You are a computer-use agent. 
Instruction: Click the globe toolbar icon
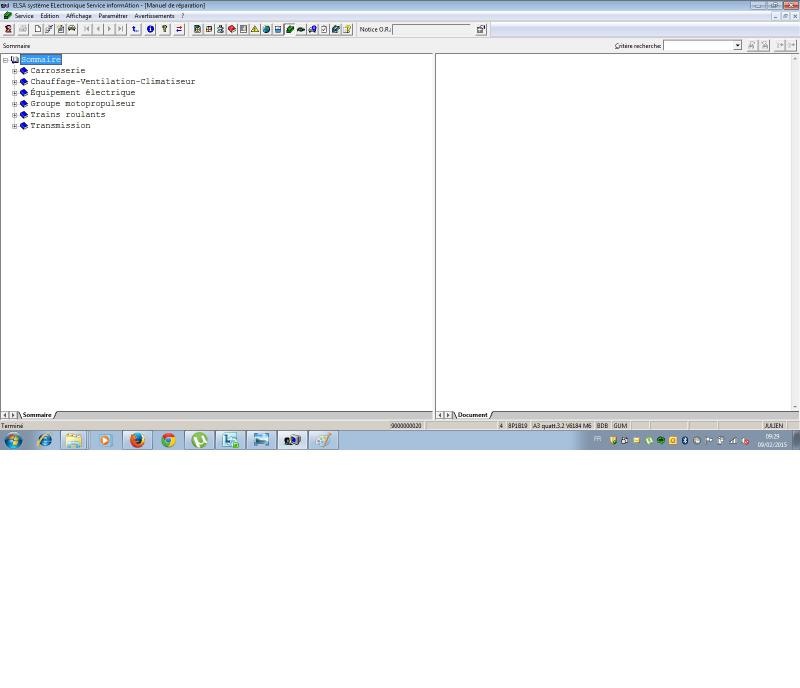click(x=266, y=29)
